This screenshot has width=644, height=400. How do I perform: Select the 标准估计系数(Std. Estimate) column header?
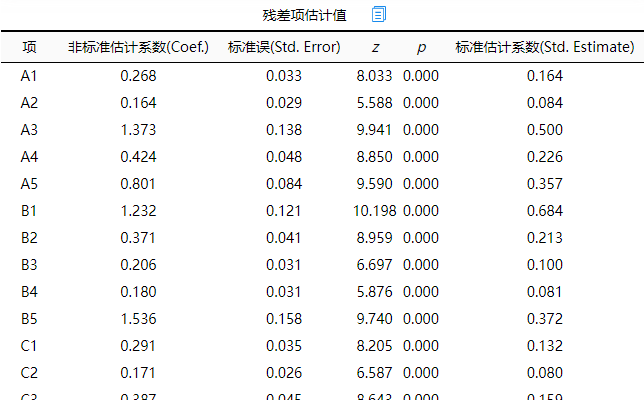point(544,47)
